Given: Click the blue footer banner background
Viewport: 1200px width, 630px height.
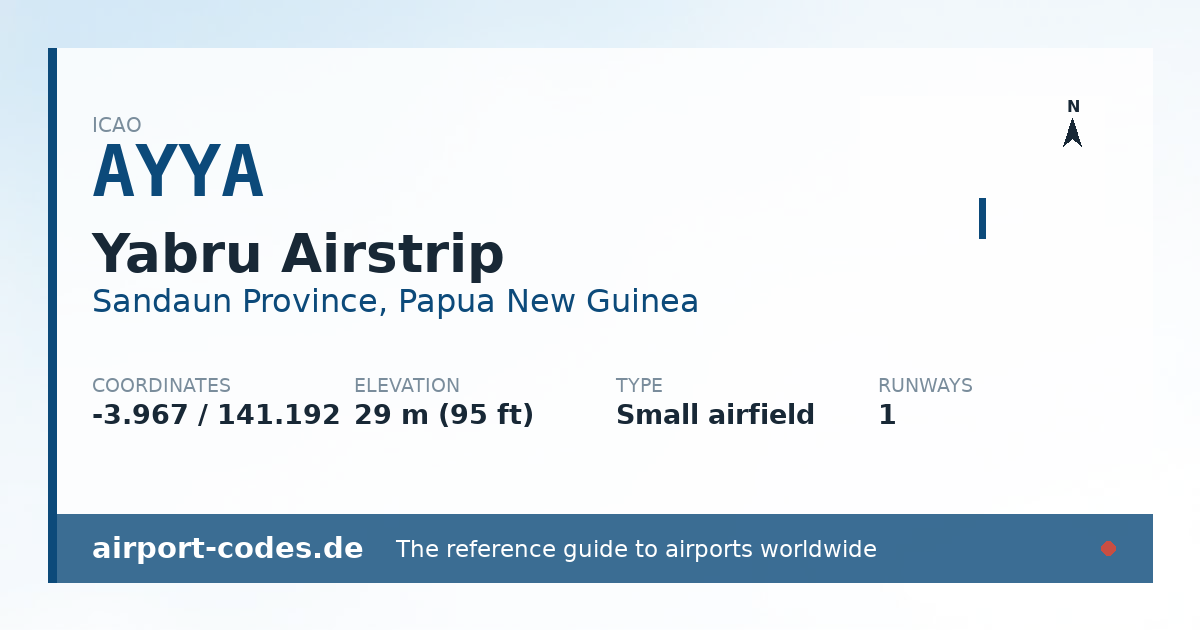Looking at the screenshot, I should pyautogui.click(x=980, y=548).
